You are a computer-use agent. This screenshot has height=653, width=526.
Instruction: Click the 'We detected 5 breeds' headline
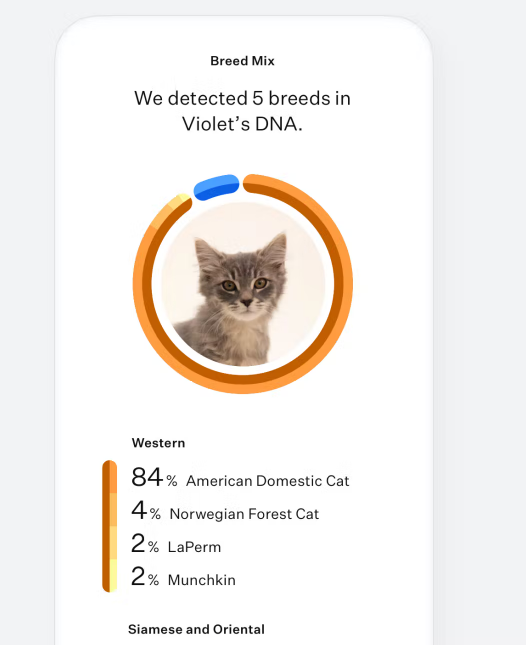(242, 111)
